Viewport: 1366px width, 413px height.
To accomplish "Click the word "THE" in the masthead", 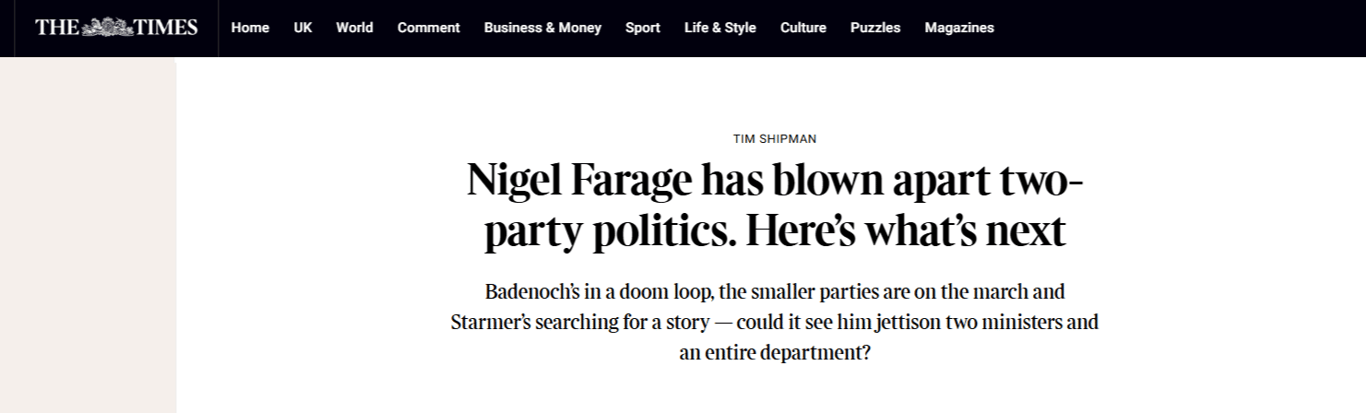I will (57, 28).
